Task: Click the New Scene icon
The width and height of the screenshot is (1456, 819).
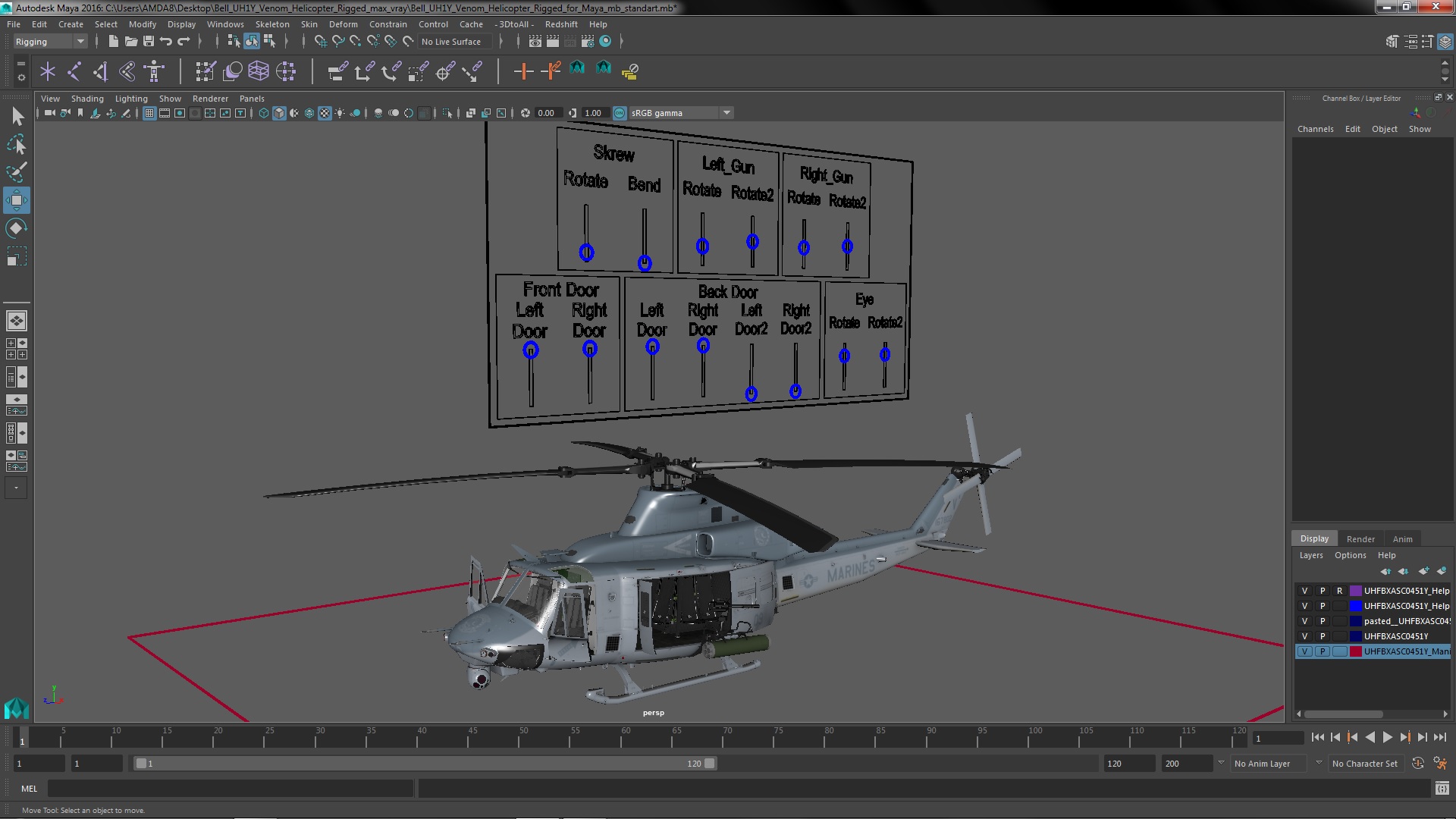Action: (113, 42)
